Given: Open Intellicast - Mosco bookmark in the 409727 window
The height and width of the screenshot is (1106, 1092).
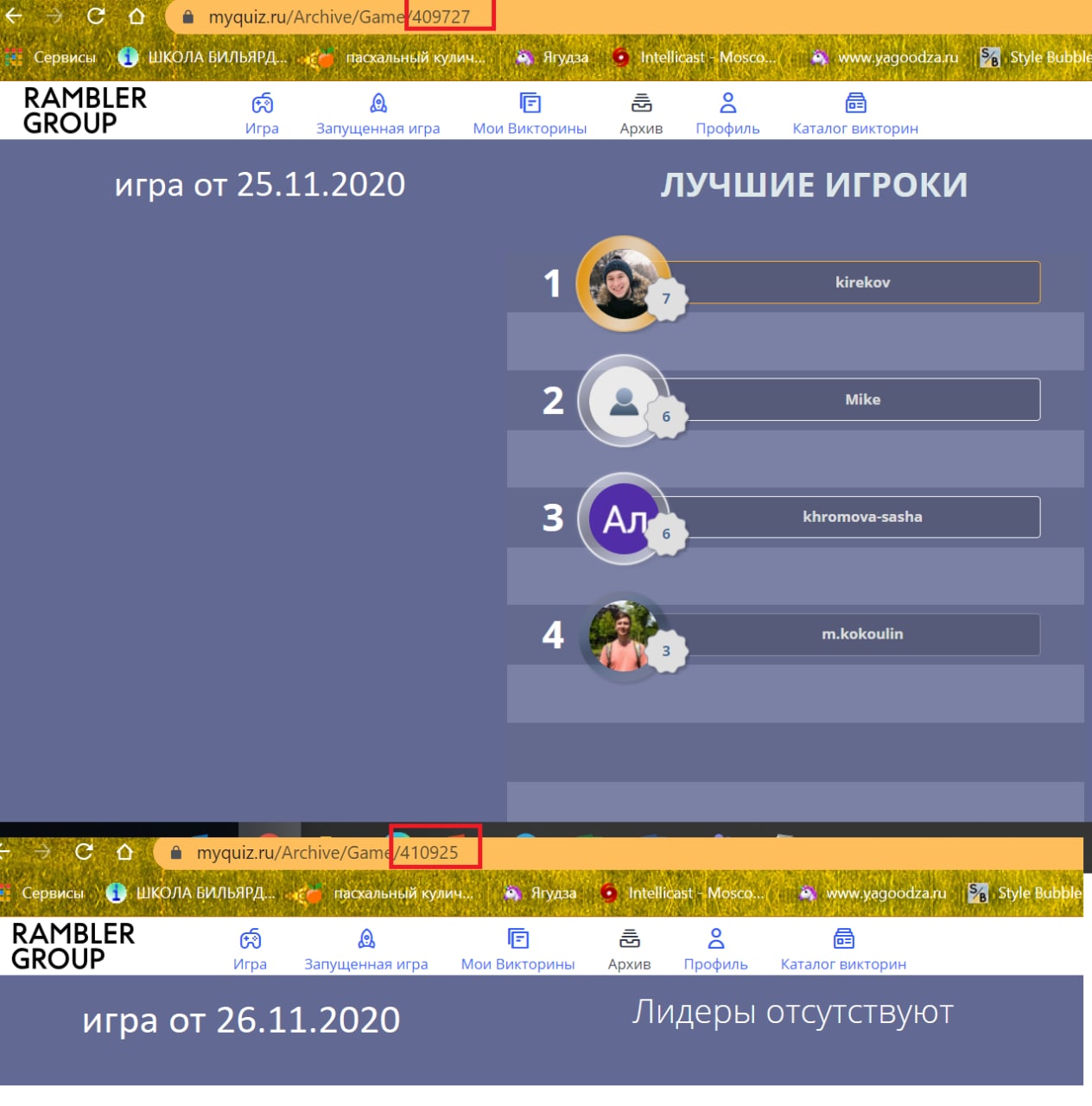Looking at the screenshot, I should 694,58.
